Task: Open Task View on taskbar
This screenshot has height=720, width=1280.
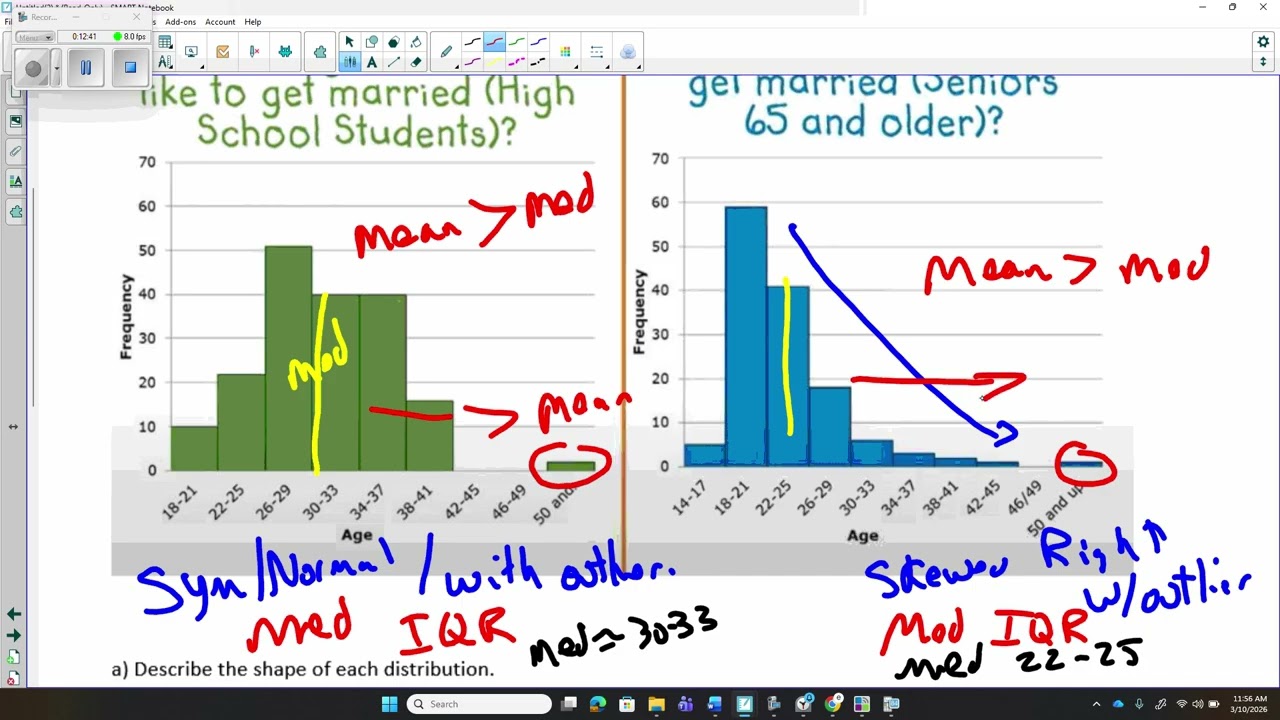Action: [x=569, y=704]
